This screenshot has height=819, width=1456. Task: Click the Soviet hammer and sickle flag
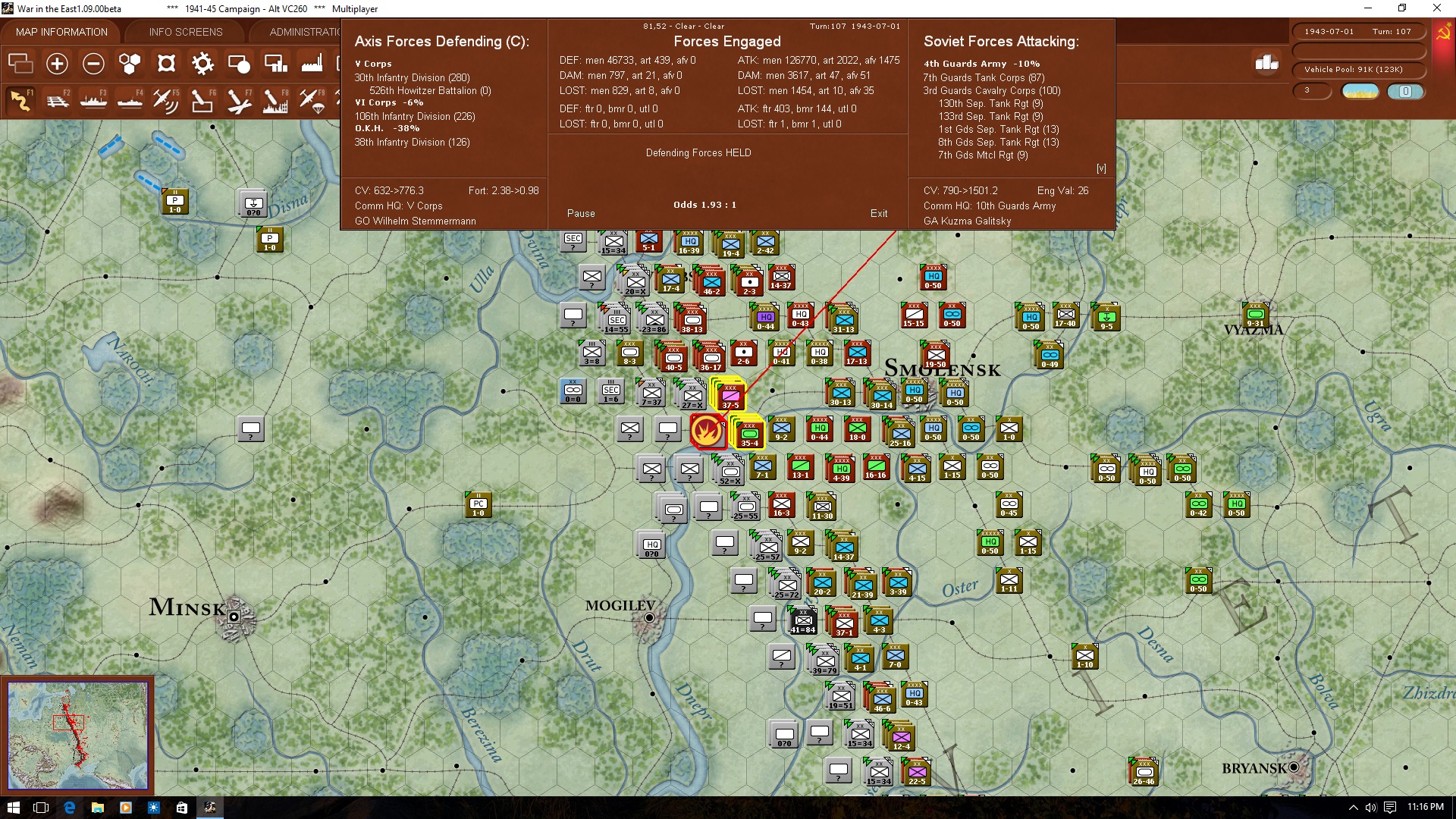pyautogui.click(x=1443, y=32)
